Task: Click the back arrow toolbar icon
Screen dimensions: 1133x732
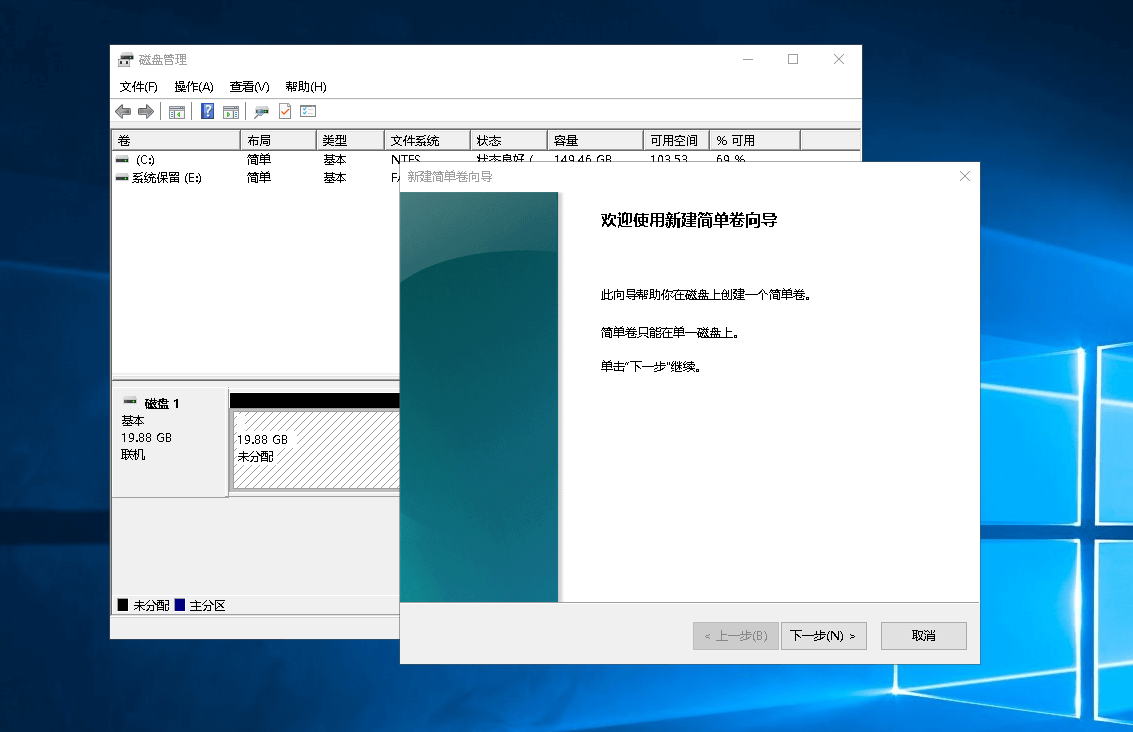Action: [123, 112]
